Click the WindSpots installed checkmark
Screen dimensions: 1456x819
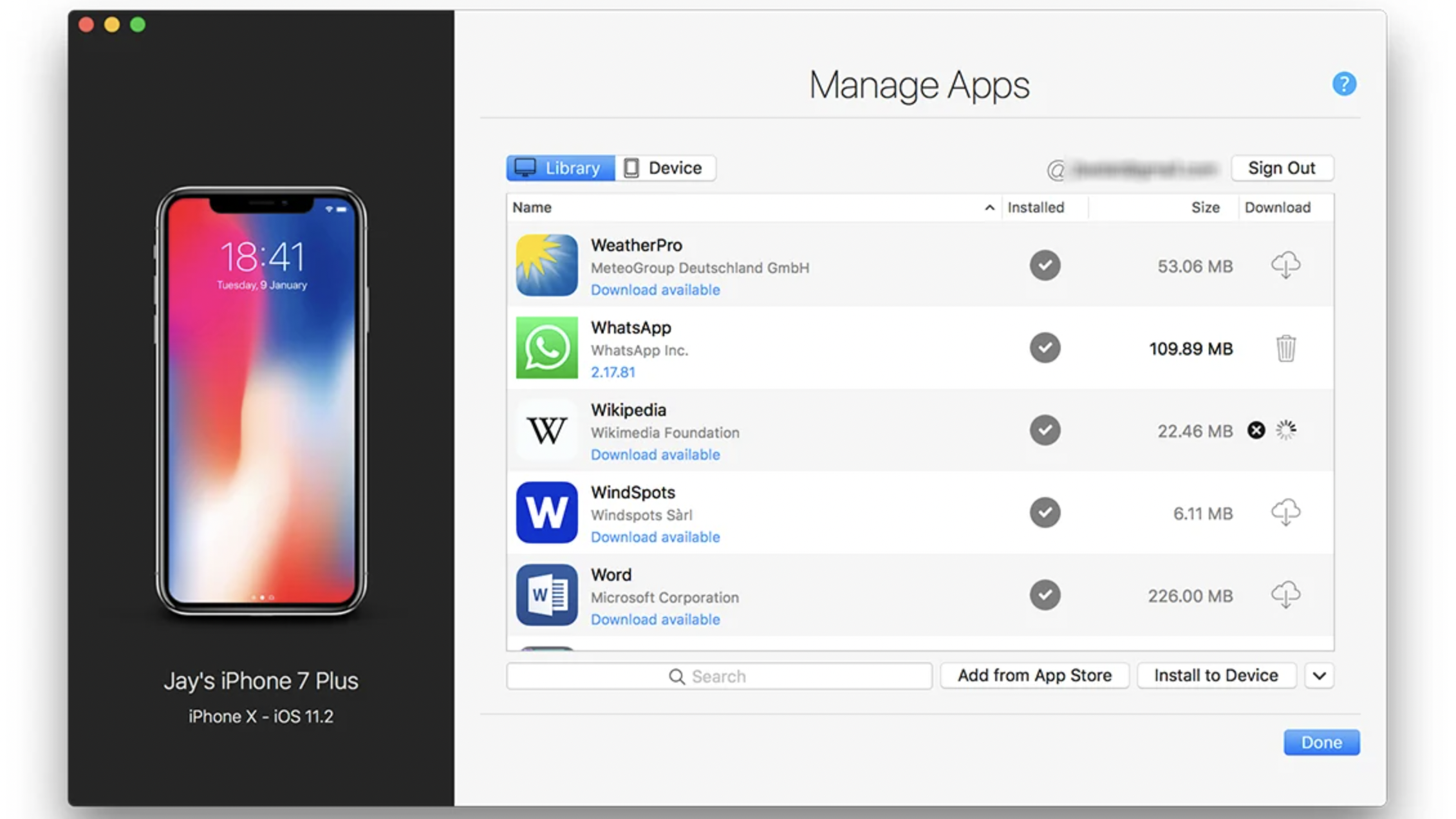point(1045,513)
